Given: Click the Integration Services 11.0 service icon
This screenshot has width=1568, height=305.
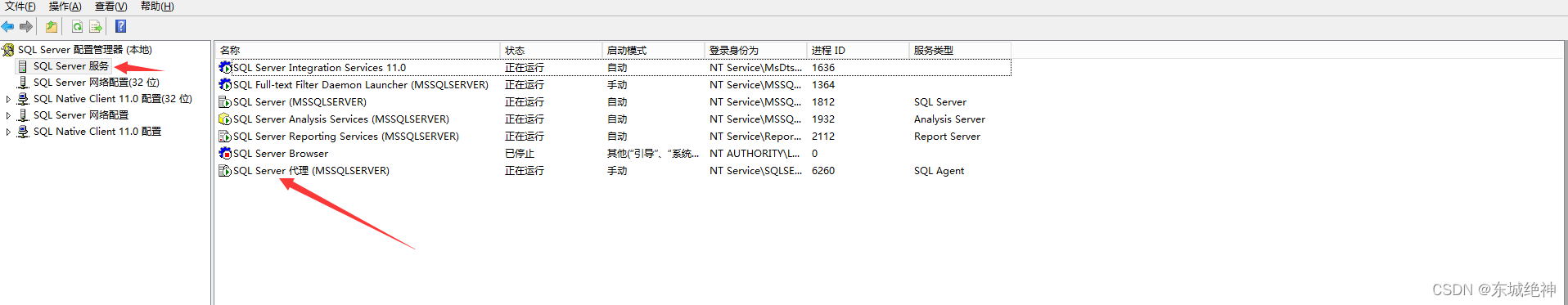Looking at the screenshot, I should tap(225, 68).
